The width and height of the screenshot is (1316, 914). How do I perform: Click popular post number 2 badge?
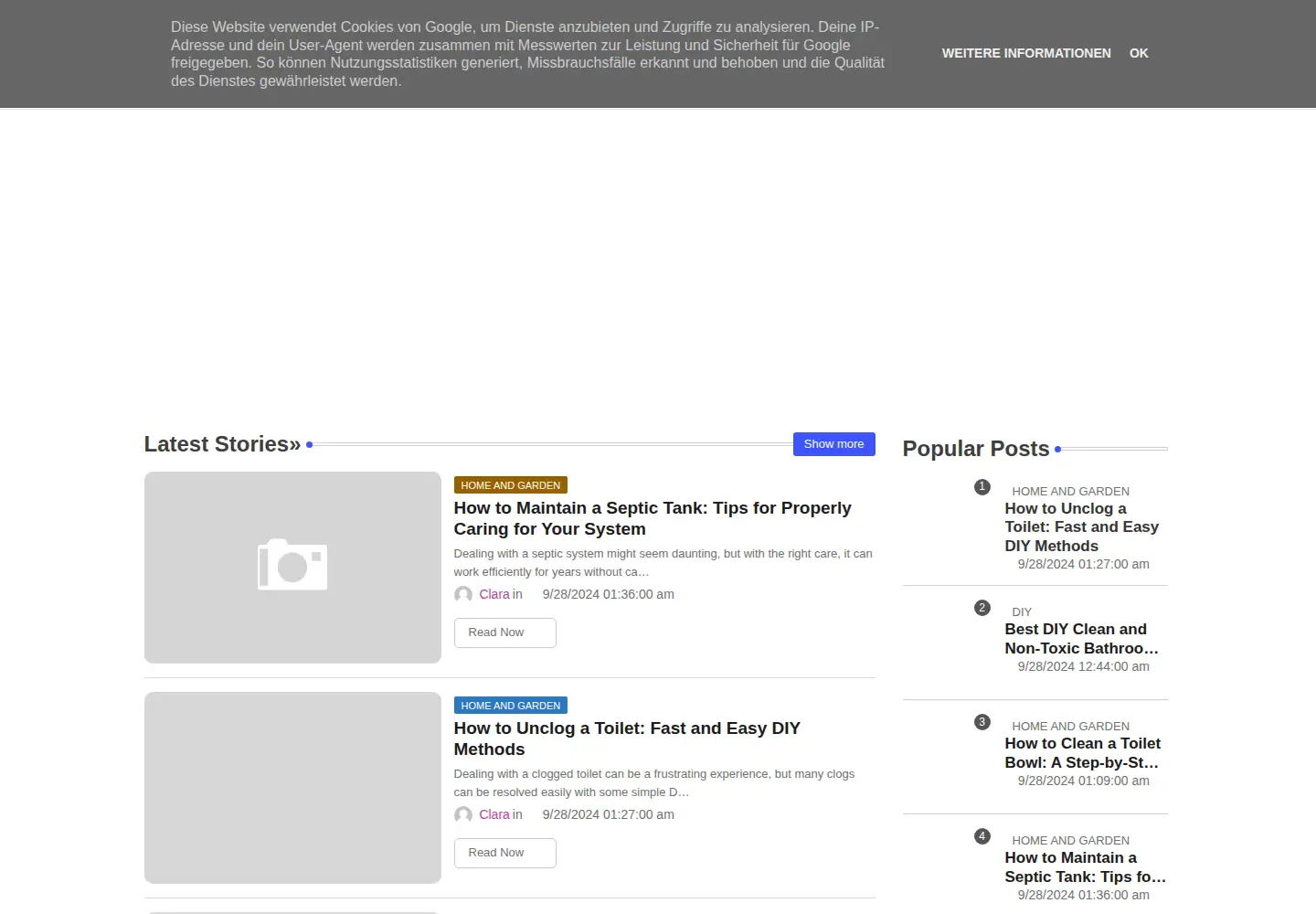[982, 608]
